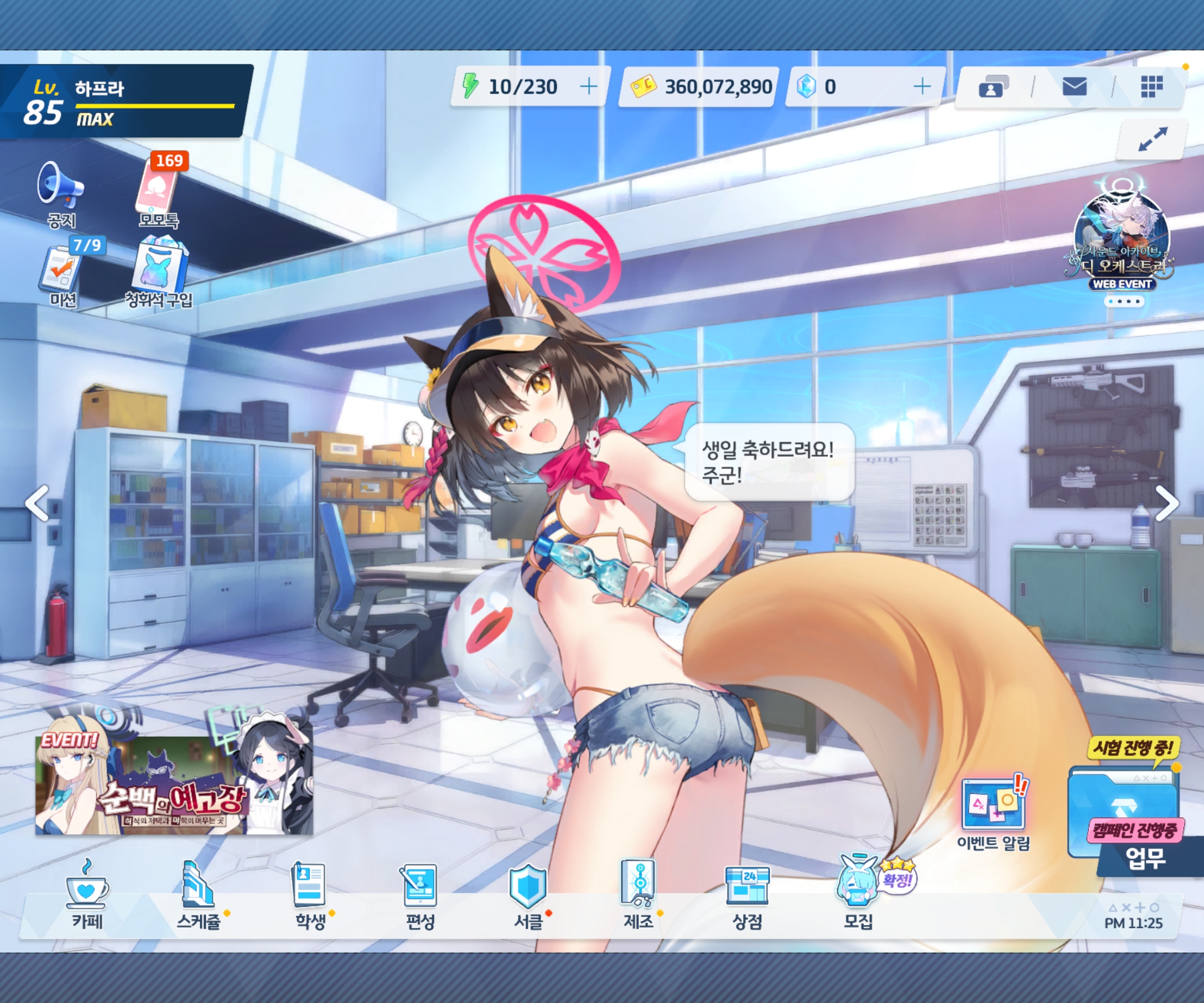The image size is (1204, 1003).
Task: Open the 카페 cafe cup icon
Action: (87, 895)
